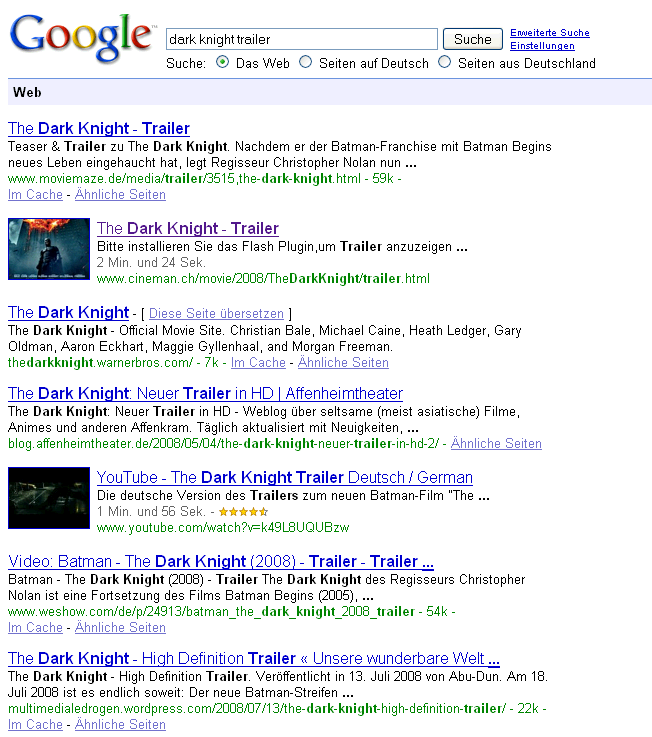Open the Video: Batman - The Dark Knight (2008) result
Viewport: 652px width, 737px height.
click(x=221, y=562)
